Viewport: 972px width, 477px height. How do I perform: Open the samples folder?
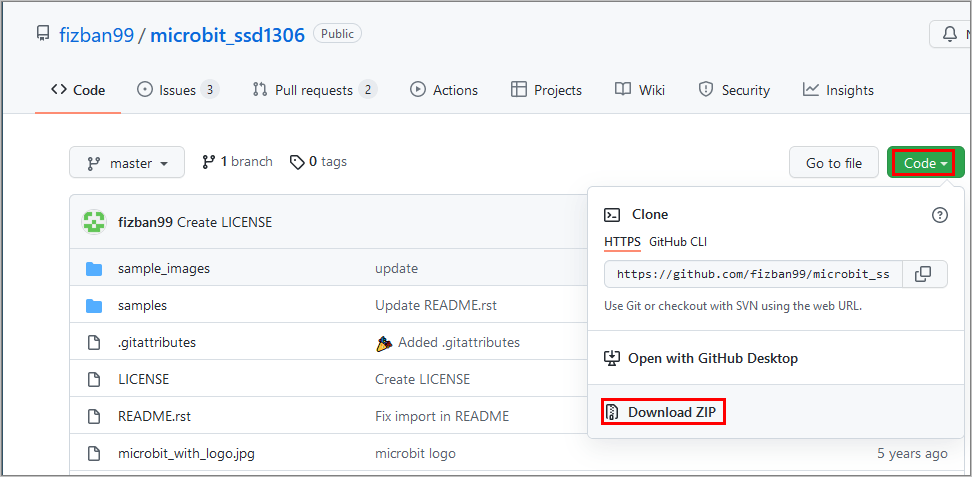click(x=142, y=306)
